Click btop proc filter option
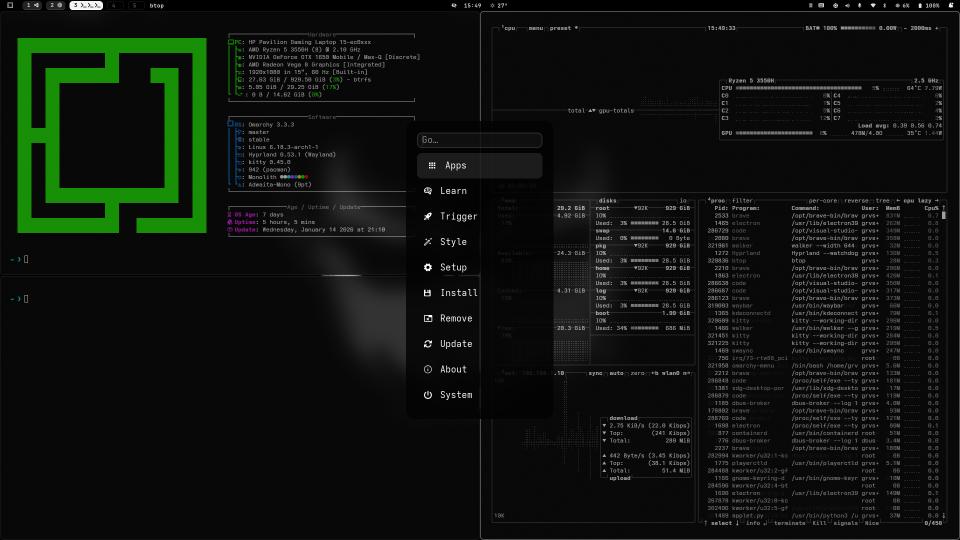Viewport: 960px width, 540px height. [743, 201]
